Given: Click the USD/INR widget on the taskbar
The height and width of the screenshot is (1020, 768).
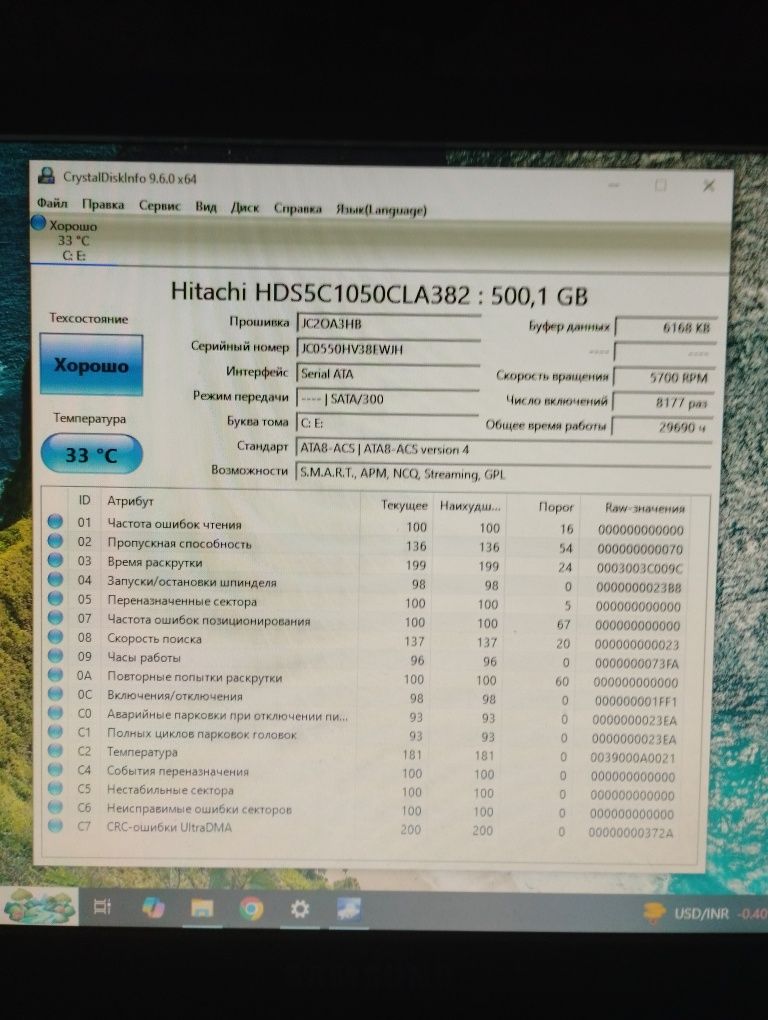Looking at the screenshot, I should tap(704, 914).
